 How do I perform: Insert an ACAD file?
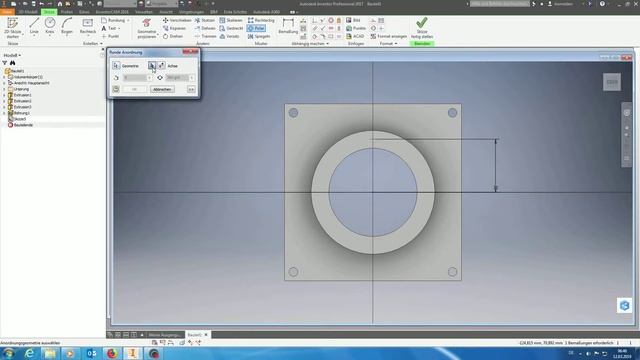pos(355,36)
